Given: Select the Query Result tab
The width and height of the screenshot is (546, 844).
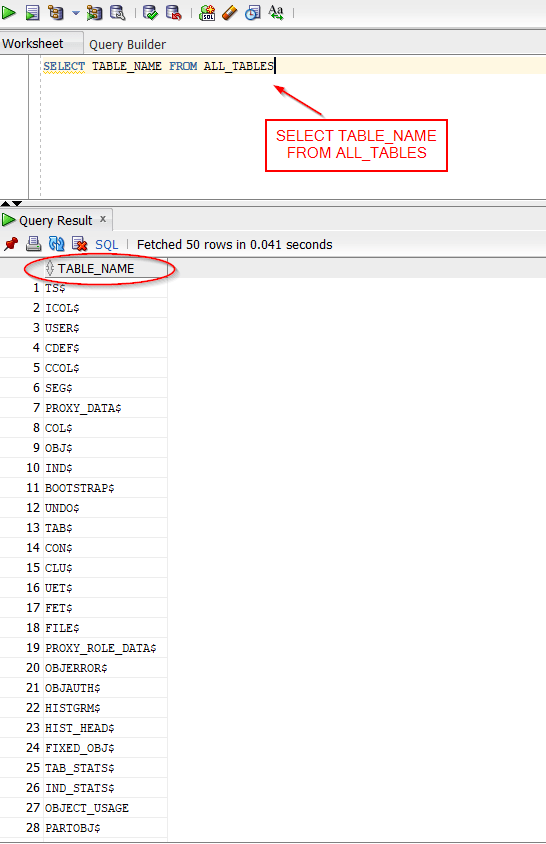Looking at the screenshot, I should tap(55, 221).
